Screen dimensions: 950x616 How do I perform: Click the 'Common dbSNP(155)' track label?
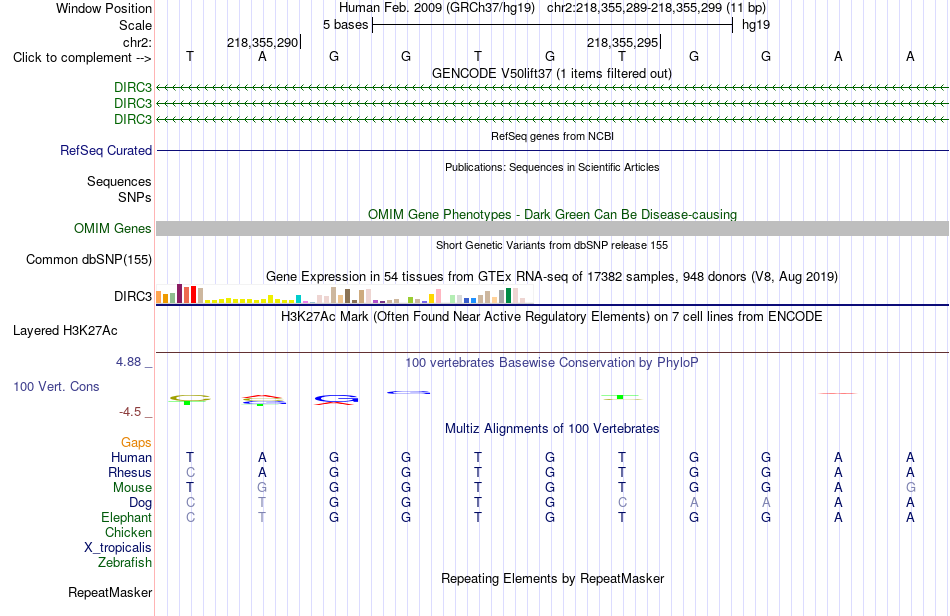89,259
